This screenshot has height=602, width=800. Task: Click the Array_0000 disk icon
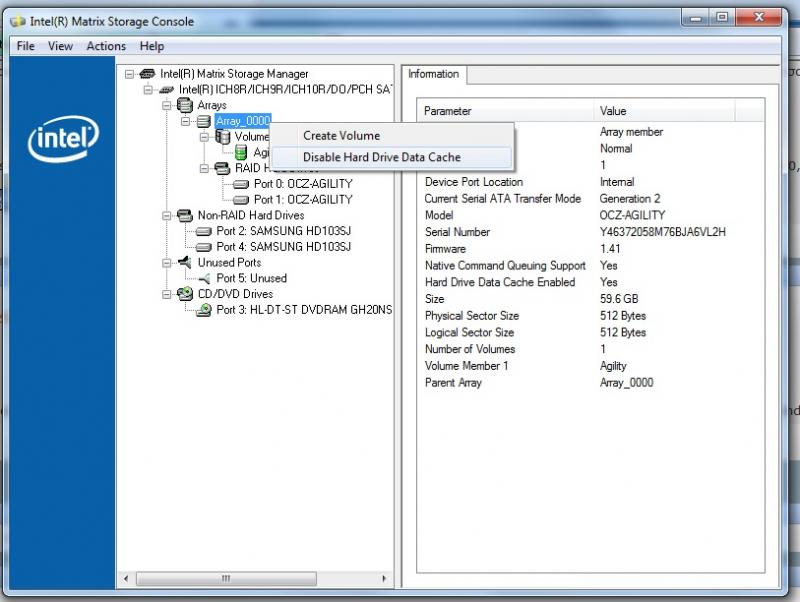click(204, 121)
